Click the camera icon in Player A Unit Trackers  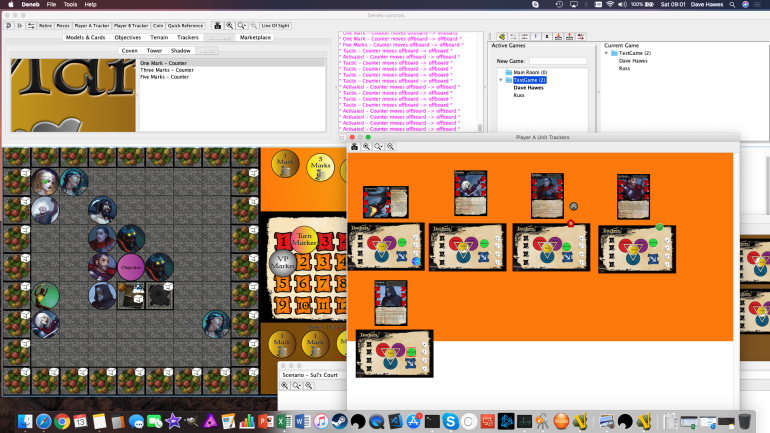click(354, 146)
